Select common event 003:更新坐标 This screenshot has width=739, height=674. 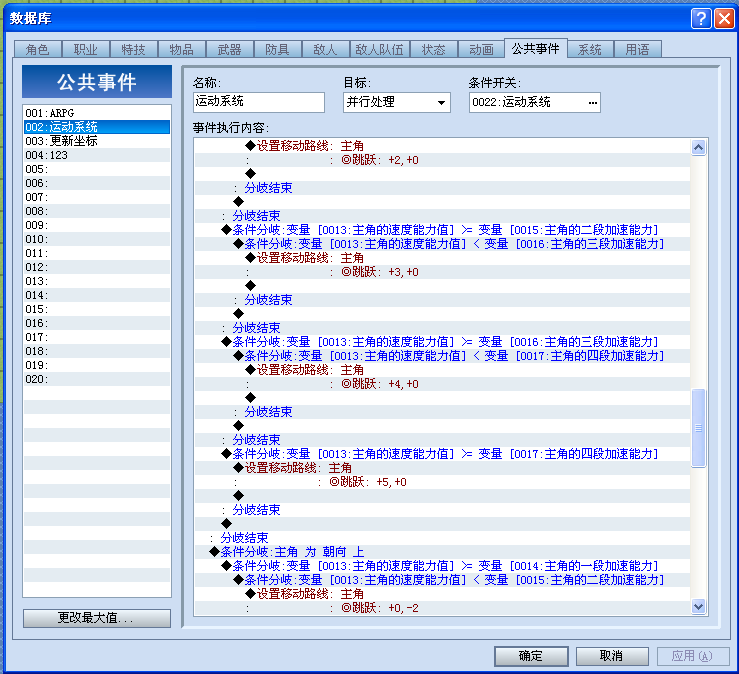click(x=97, y=141)
